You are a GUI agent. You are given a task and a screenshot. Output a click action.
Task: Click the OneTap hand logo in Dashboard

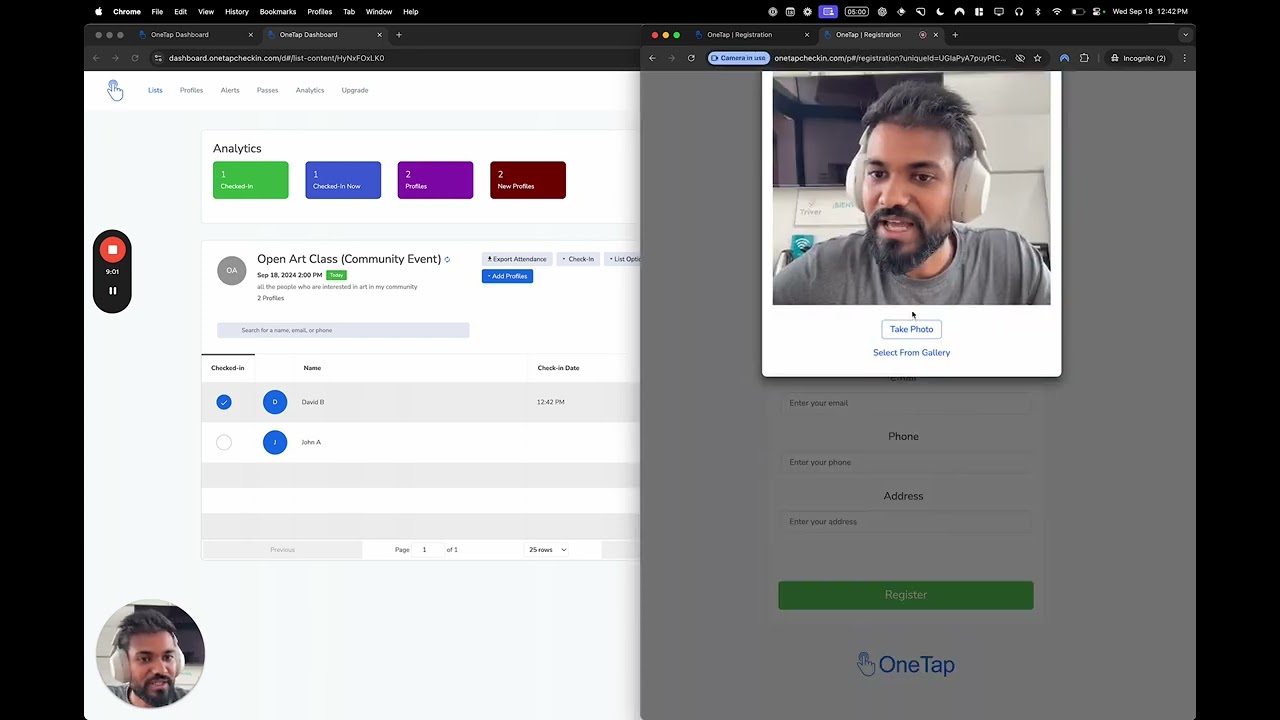click(x=115, y=91)
